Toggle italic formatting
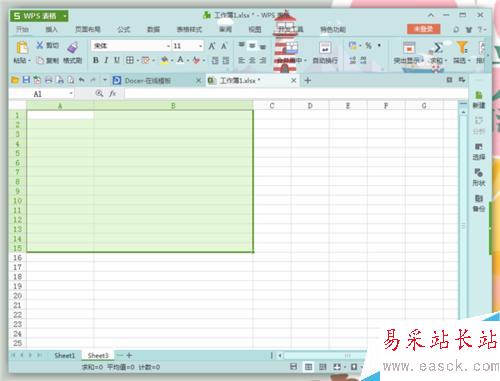This screenshot has width=500, height=381. [x=106, y=60]
